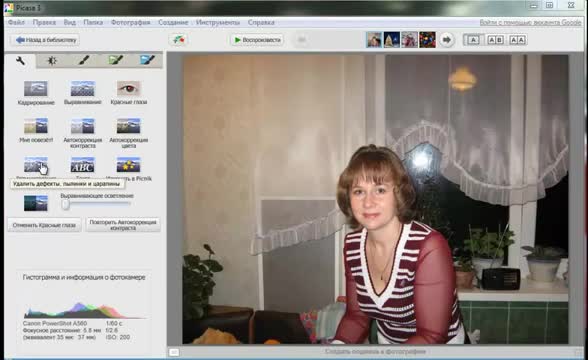
Task: Click the Picasa 3 title bar icon
Action: click(x=9, y=8)
